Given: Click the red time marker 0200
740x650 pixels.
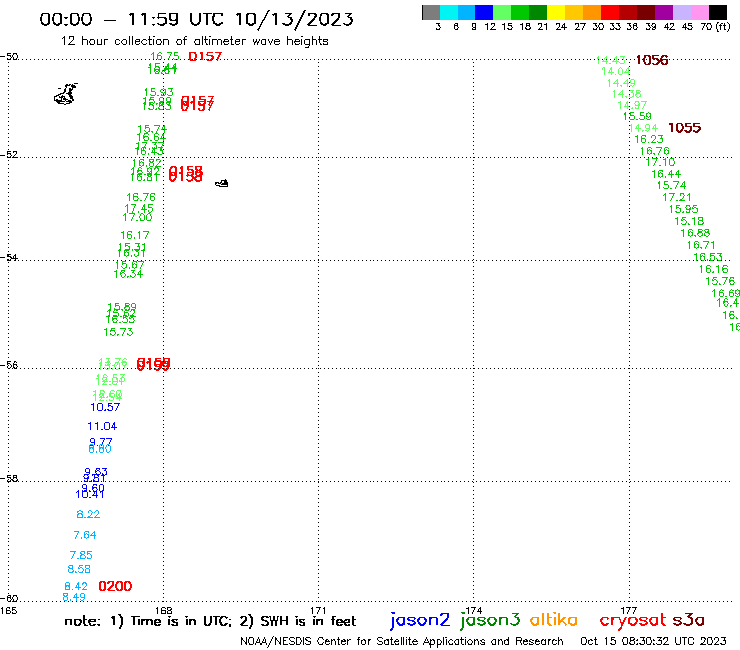Looking at the screenshot, I should [x=115, y=586].
